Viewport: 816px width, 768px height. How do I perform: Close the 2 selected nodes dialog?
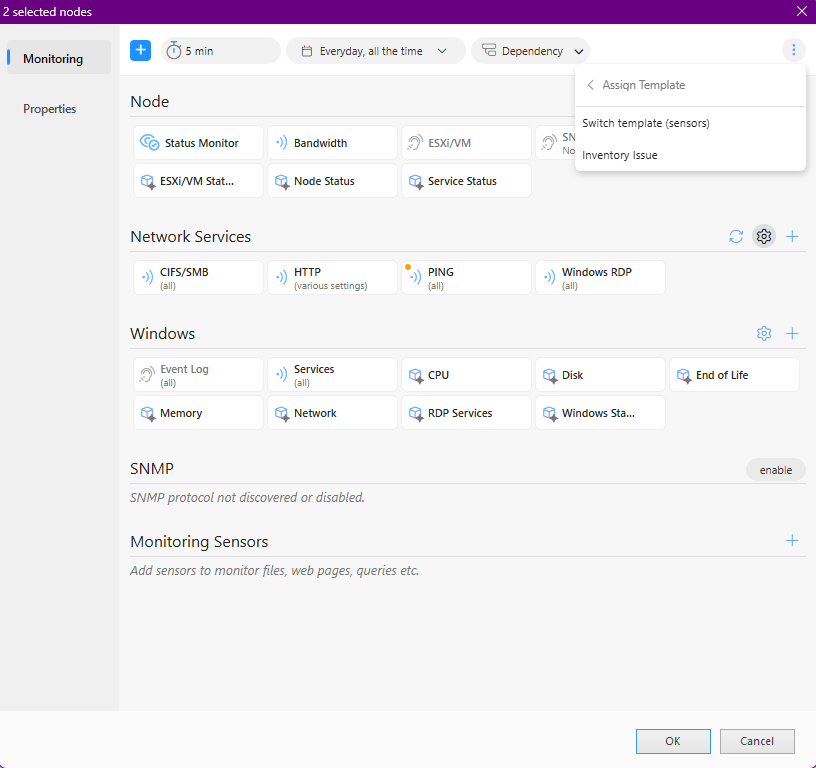tap(802, 11)
